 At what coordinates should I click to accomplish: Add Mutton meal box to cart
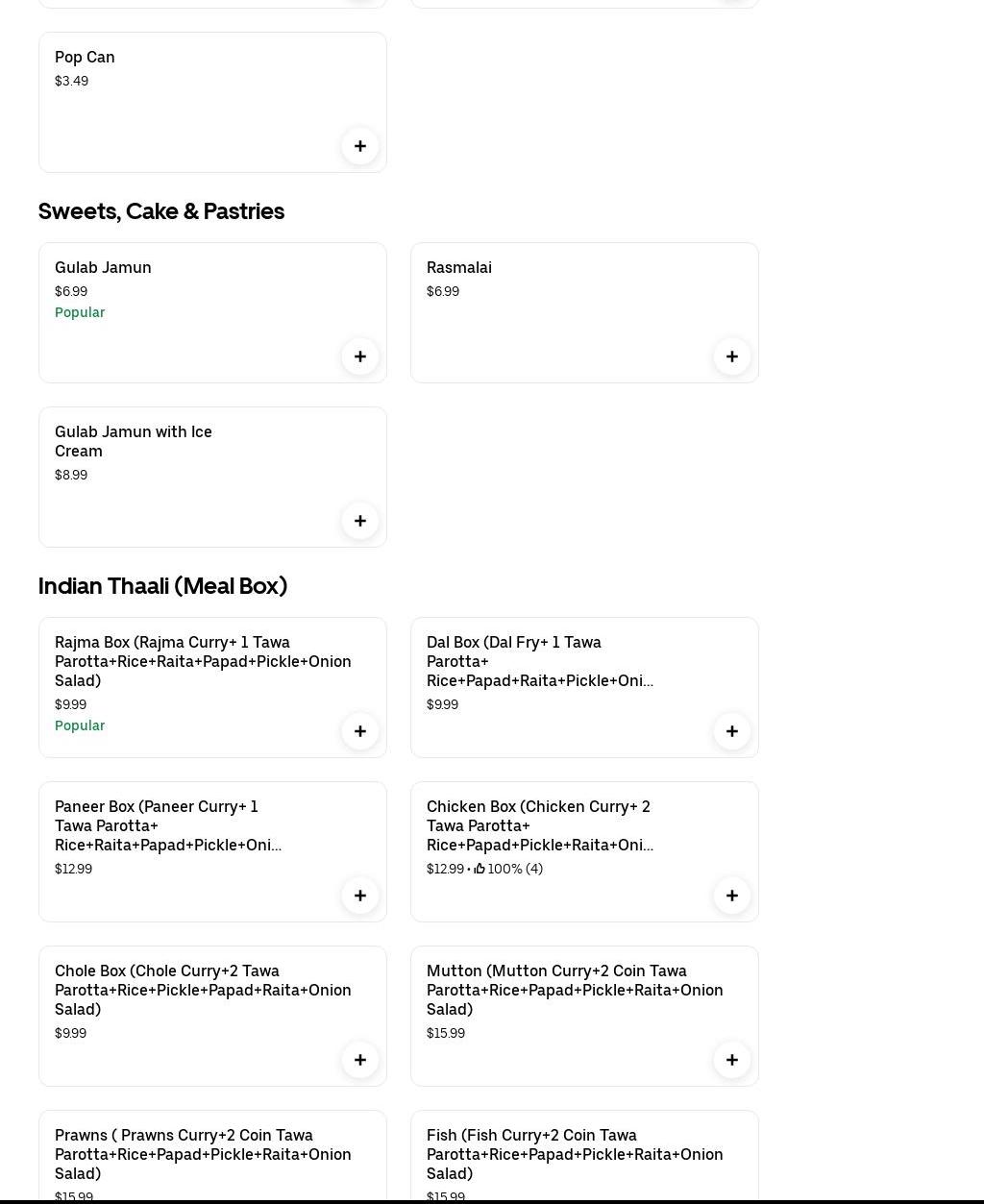[731, 1060]
